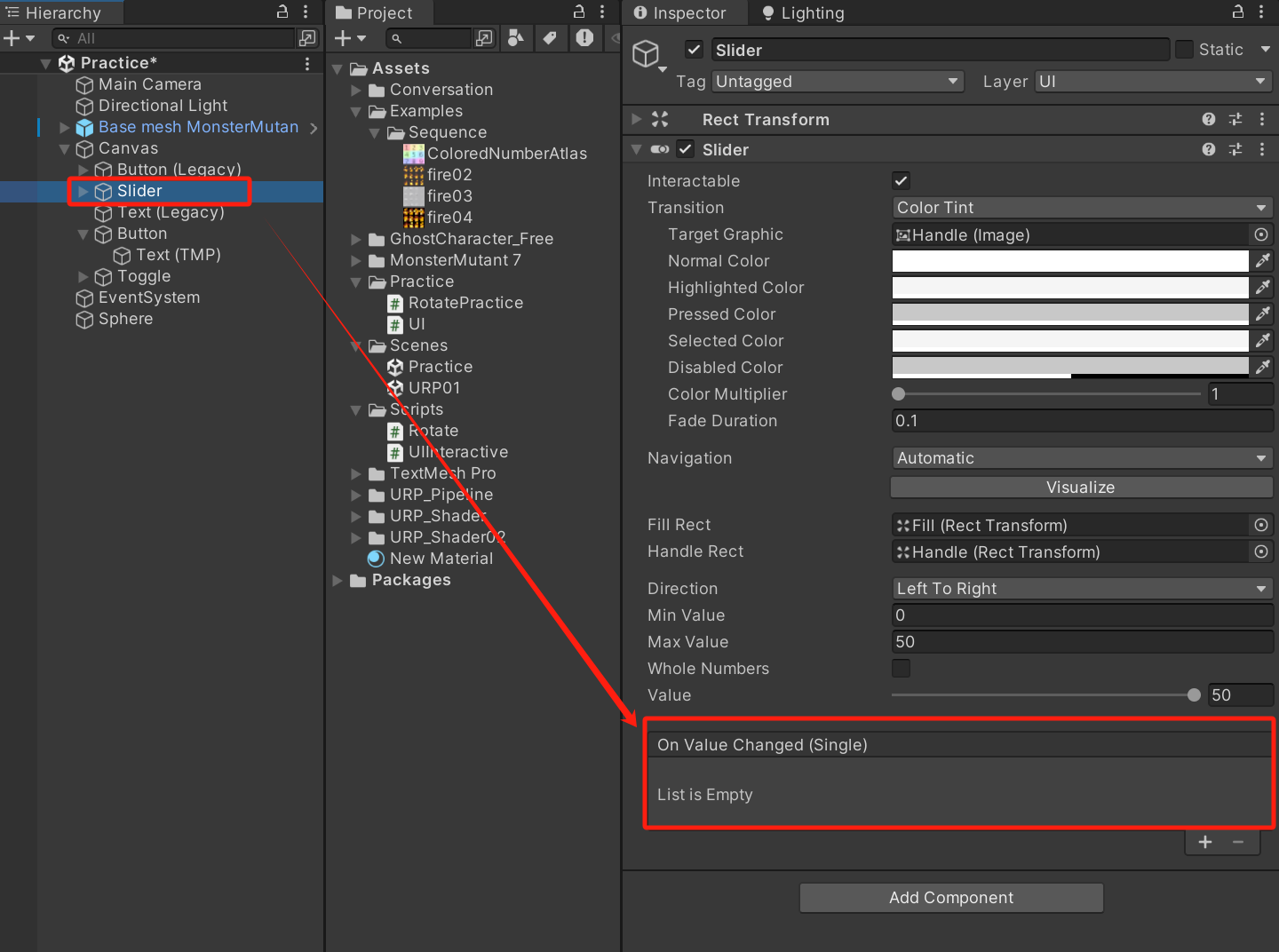Click the Visualize navigation button
The height and width of the screenshot is (952, 1279).
click(1081, 488)
